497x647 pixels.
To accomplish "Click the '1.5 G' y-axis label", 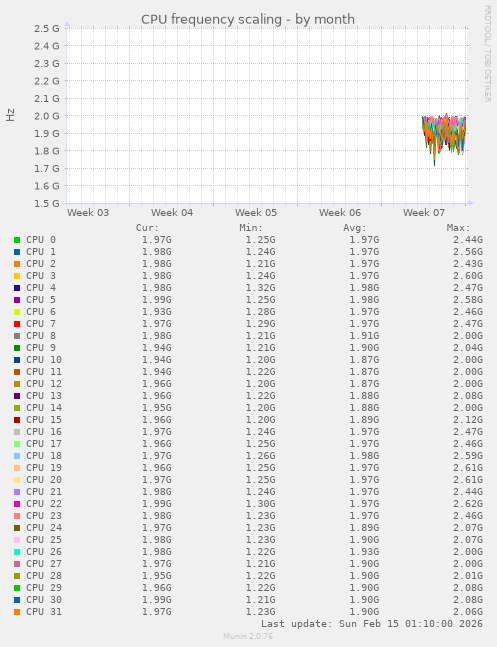I will [47, 203].
